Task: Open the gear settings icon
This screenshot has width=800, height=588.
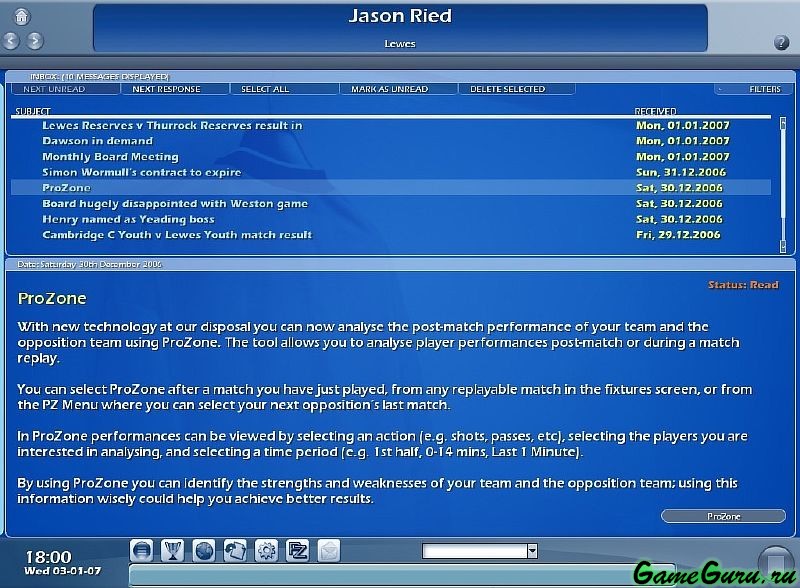Action: click(x=266, y=551)
